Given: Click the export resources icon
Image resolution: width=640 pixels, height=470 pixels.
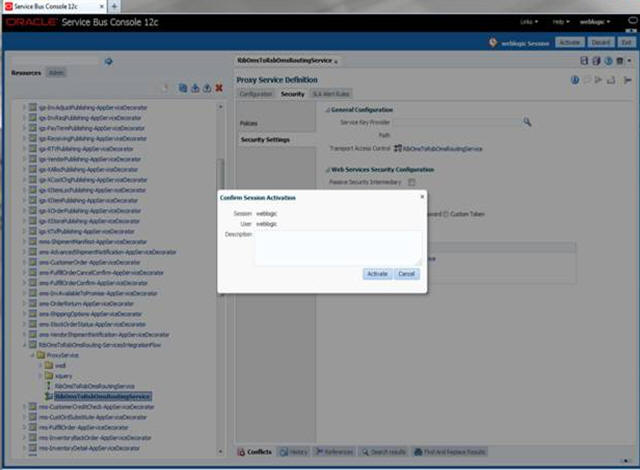Looking at the screenshot, I should click(x=207, y=88).
